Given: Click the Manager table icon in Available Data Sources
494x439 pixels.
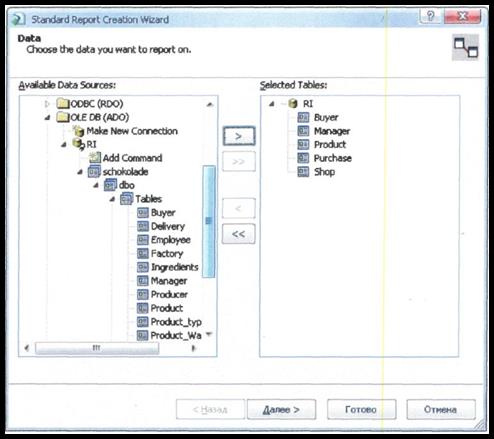Looking at the screenshot, I should pyautogui.click(x=143, y=281).
